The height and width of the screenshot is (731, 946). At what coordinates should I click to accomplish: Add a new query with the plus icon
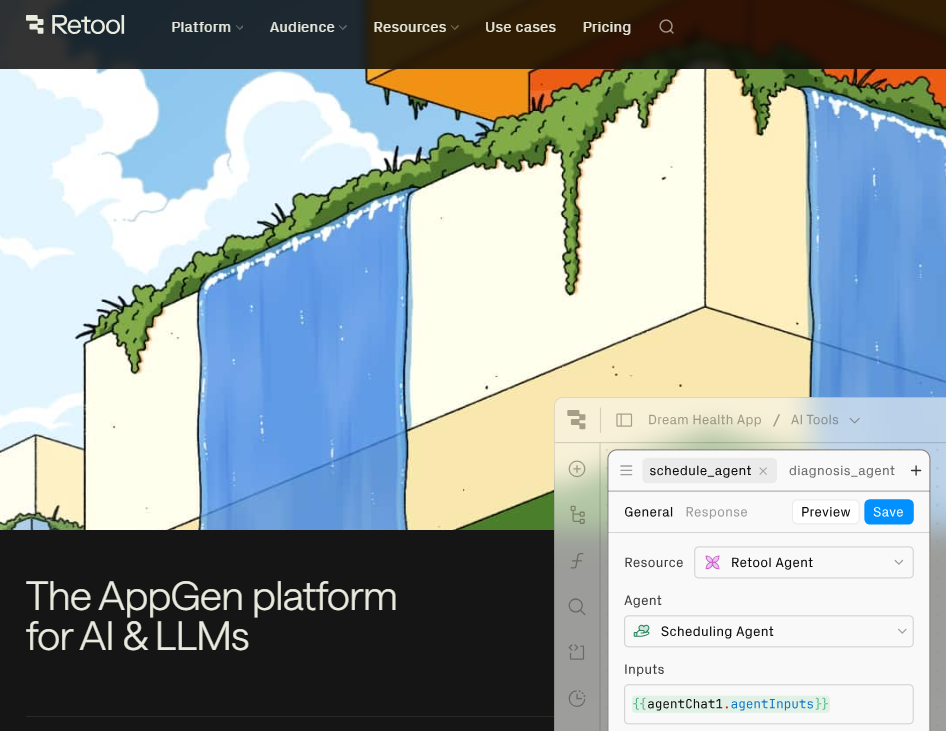click(915, 471)
